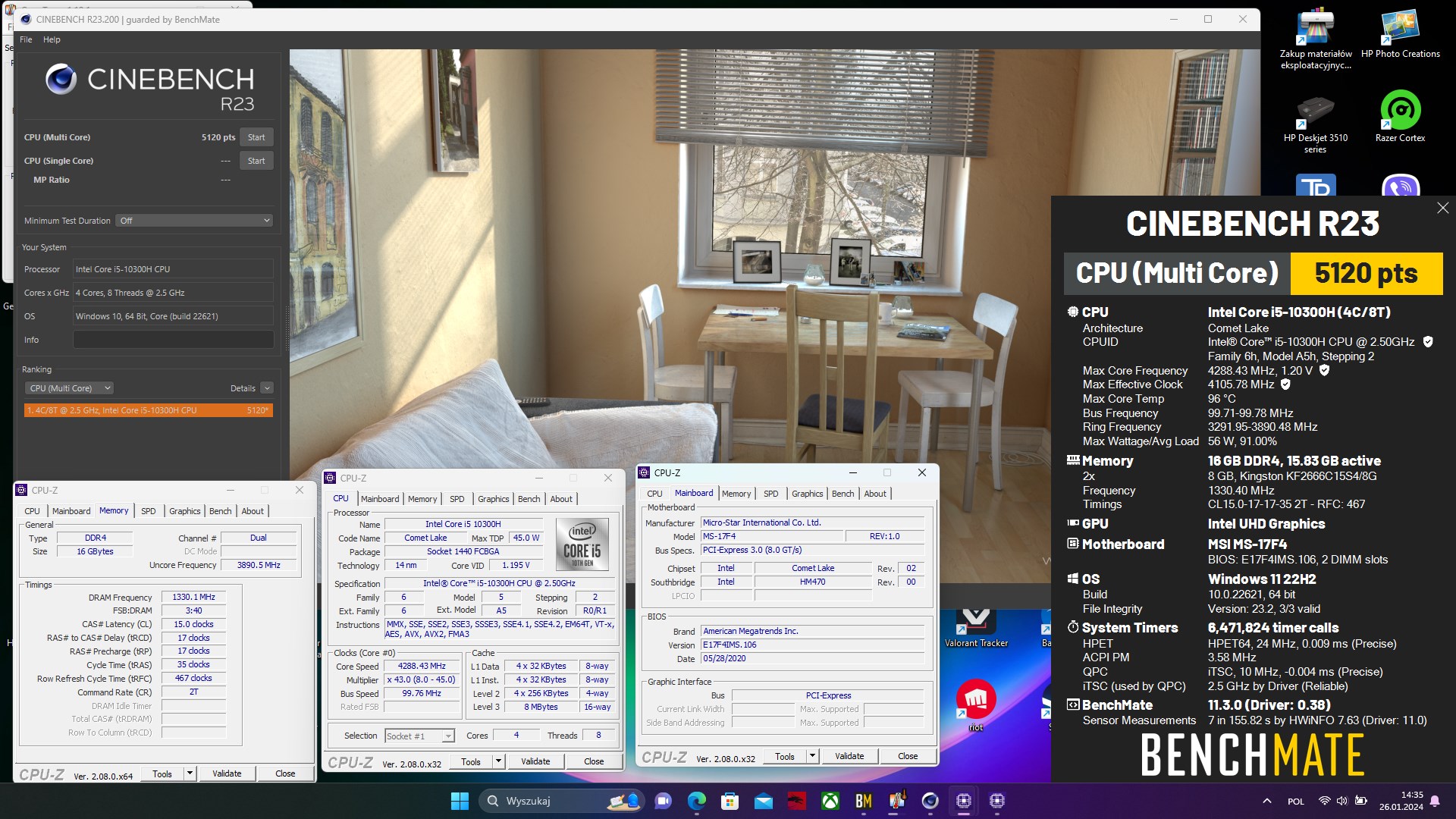
Task: Click Validate in CPU-tab CPU-Z window
Action: pyautogui.click(x=535, y=761)
